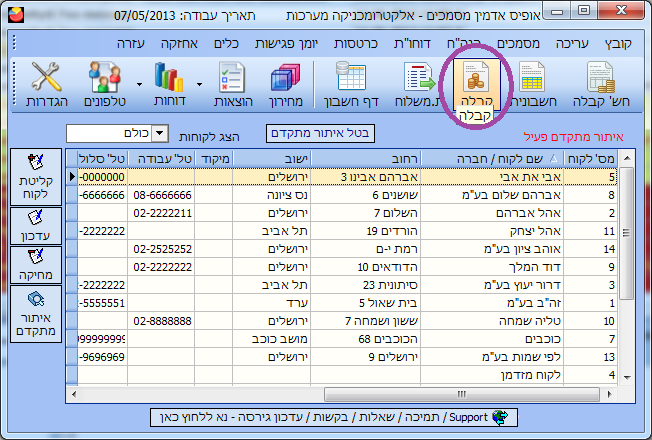
Task: Click בטל איתור מתקדם button
Action: pyautogui.click(x=320, y=133)
